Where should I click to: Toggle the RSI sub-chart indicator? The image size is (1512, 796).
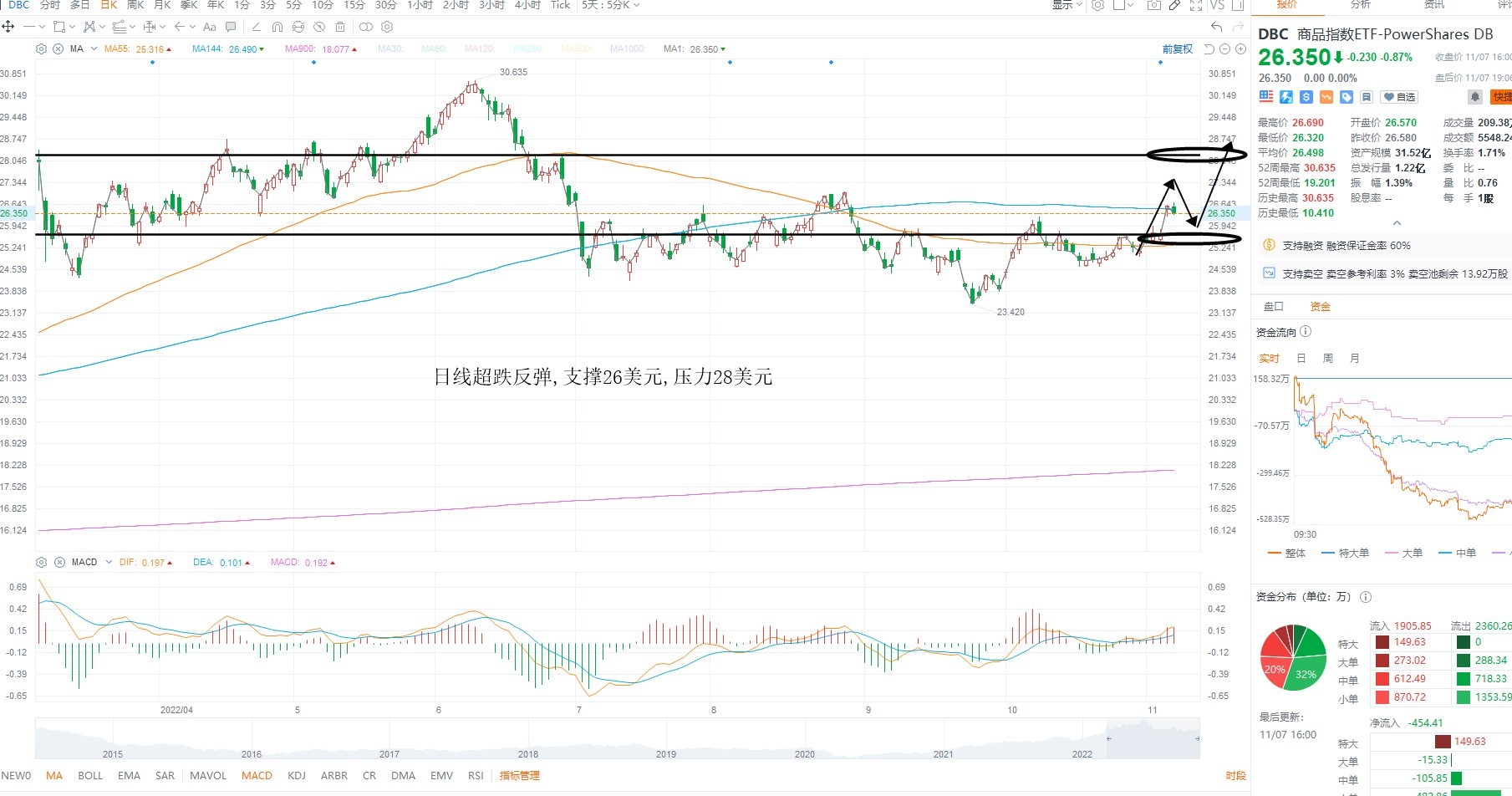tap(476, 775)
